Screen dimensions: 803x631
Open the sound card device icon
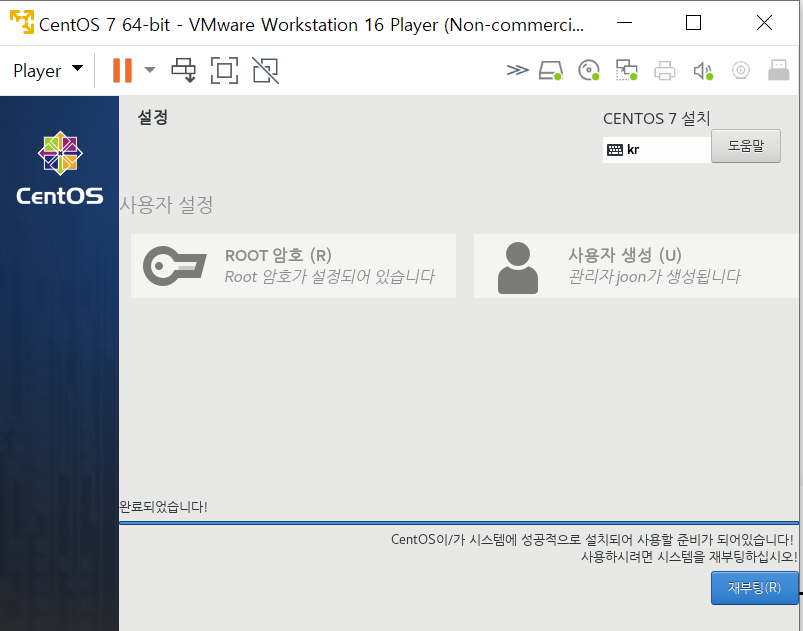[x=703, y=70]
